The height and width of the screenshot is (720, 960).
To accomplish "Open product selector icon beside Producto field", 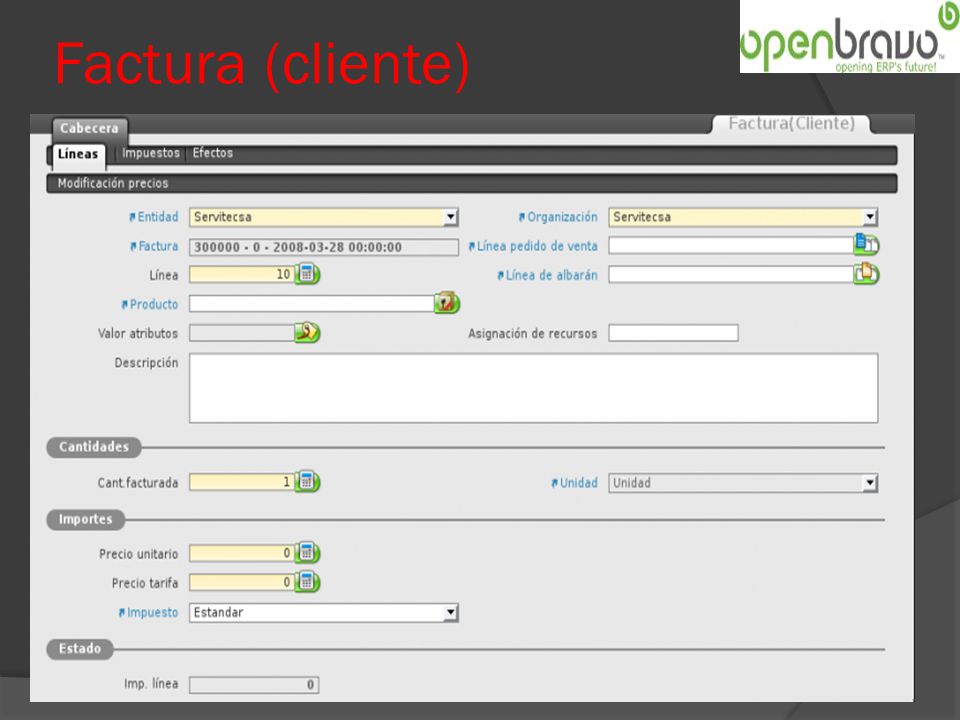I will point(447,302).
